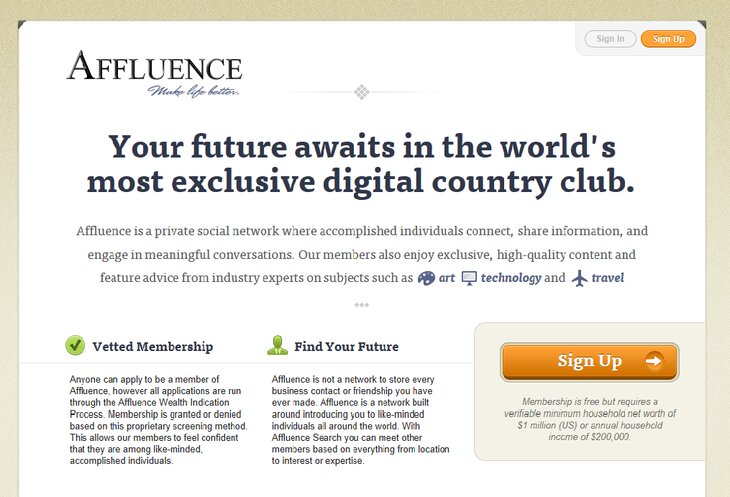Click the small dots divider below intro

coord(361,305)
